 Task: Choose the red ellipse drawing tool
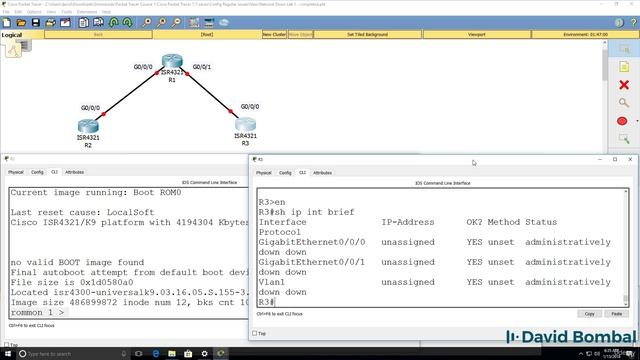pos(622,121)
